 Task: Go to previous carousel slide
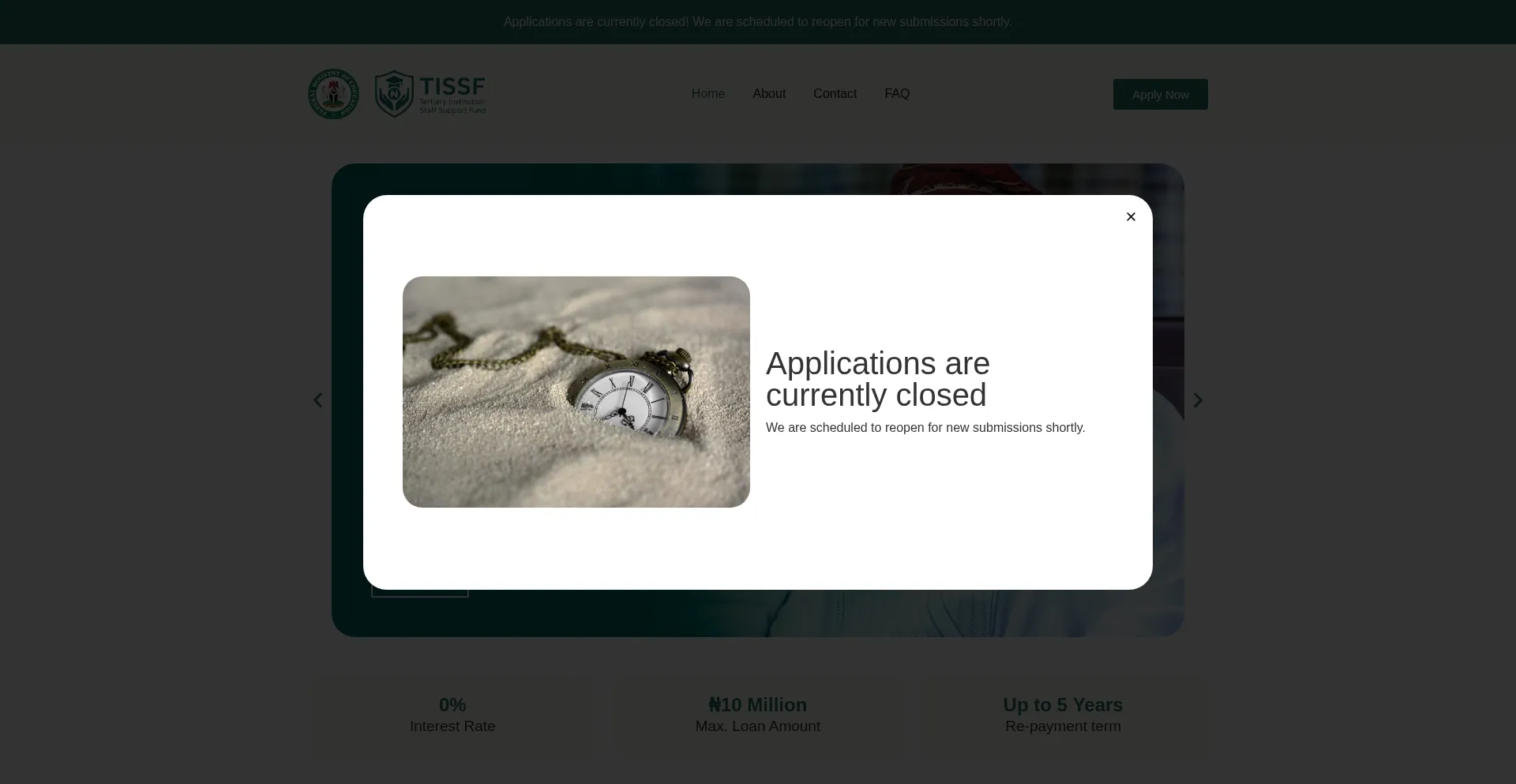[318, 400]
